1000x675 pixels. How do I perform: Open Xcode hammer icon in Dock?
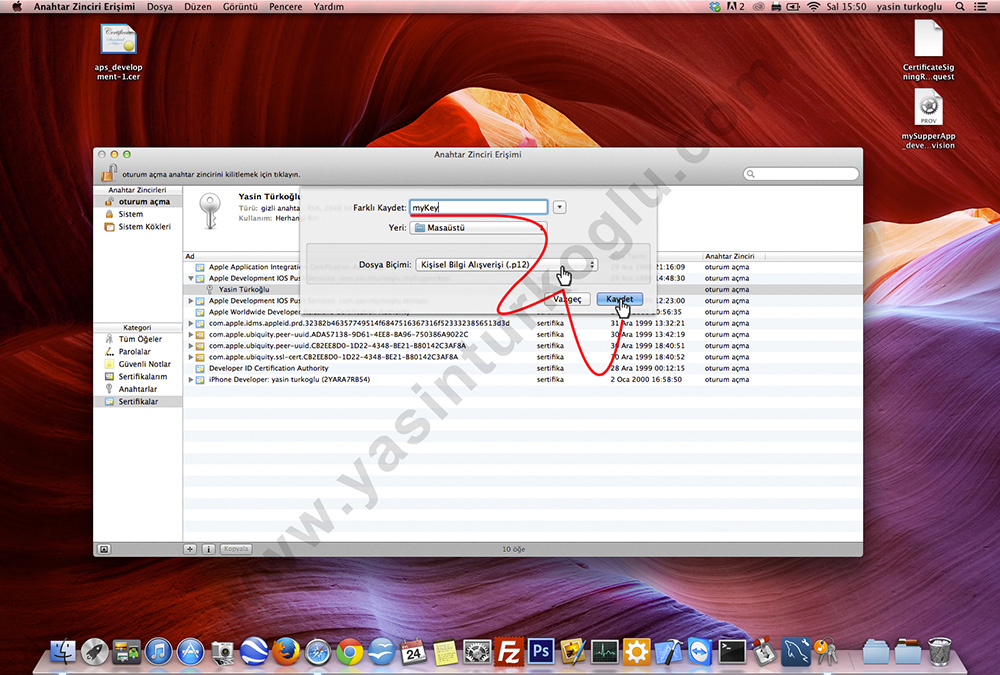pos(668,651)
